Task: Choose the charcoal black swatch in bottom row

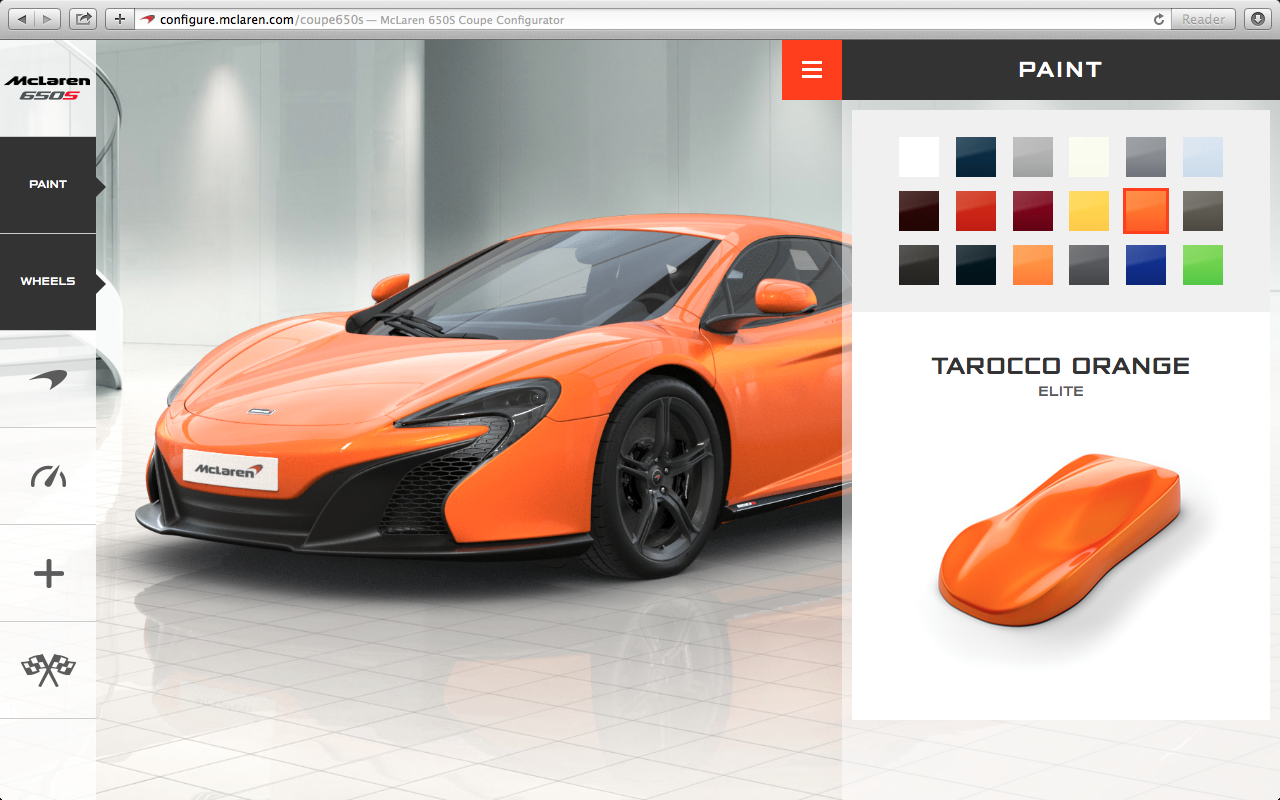Action: click(919, 265)
